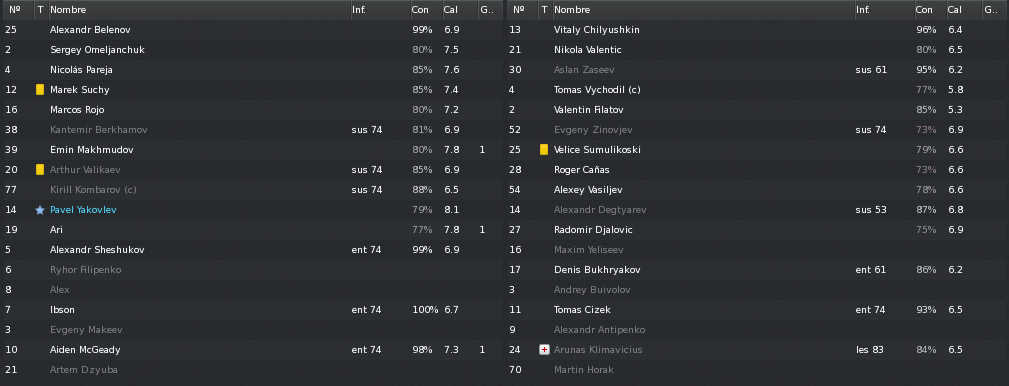The image size is (1009, 386).
Task: Click the T column header in right table
Action: pyautogui.click(x=545, y=10)
